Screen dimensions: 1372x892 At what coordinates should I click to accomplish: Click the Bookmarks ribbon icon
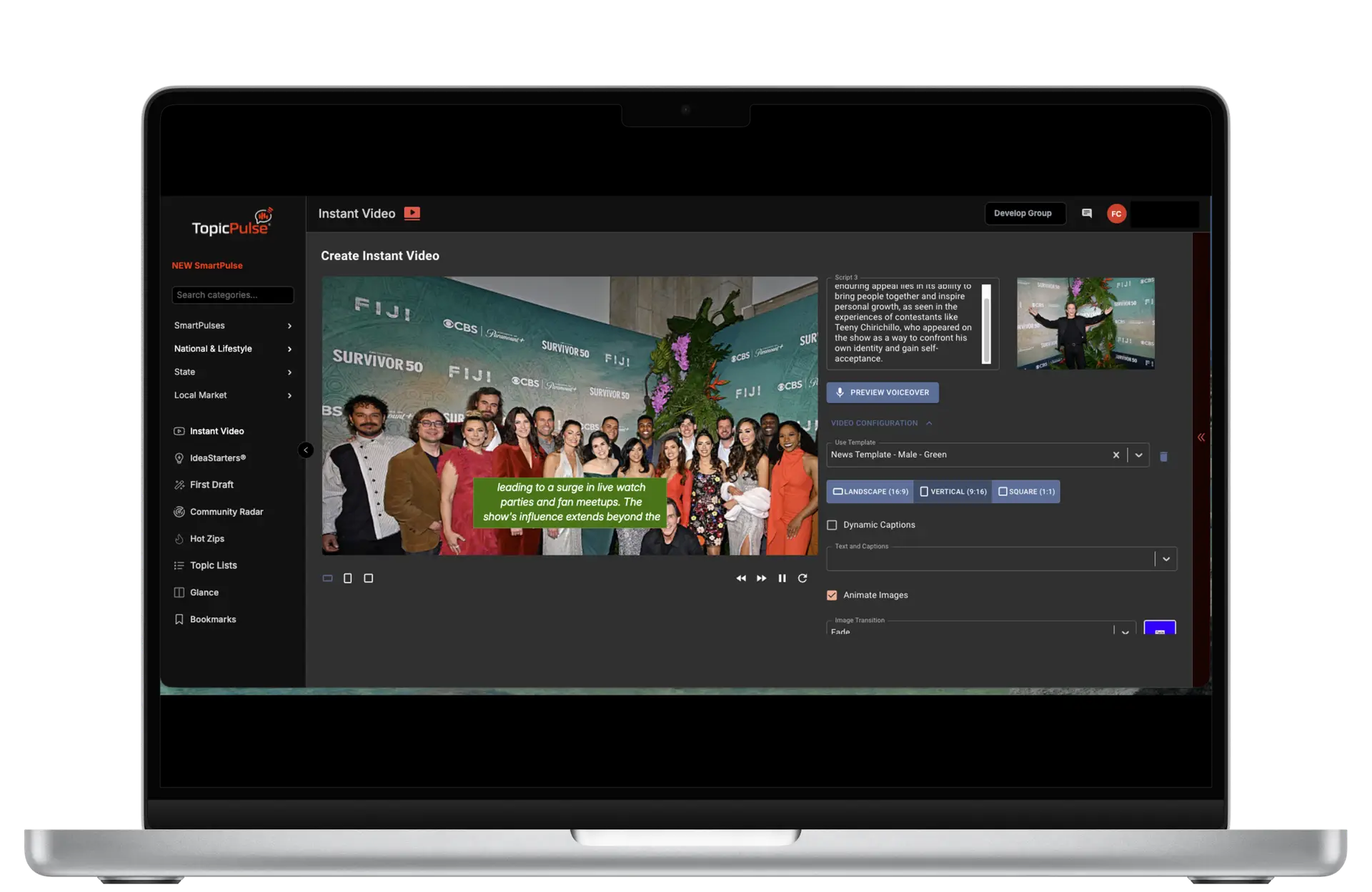click(179, 620)
